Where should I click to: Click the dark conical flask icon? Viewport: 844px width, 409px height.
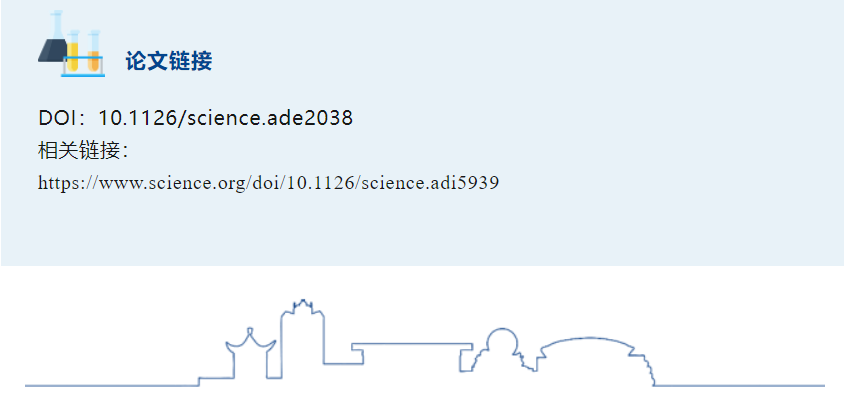click(53, 45)
